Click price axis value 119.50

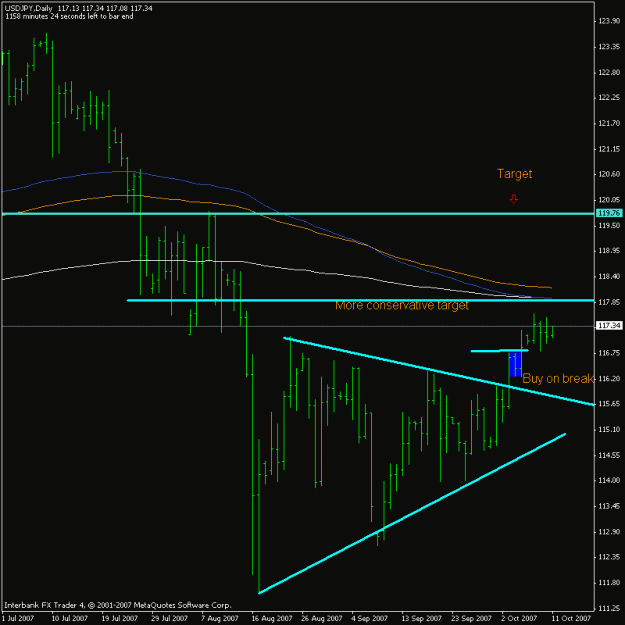point(609,226)
